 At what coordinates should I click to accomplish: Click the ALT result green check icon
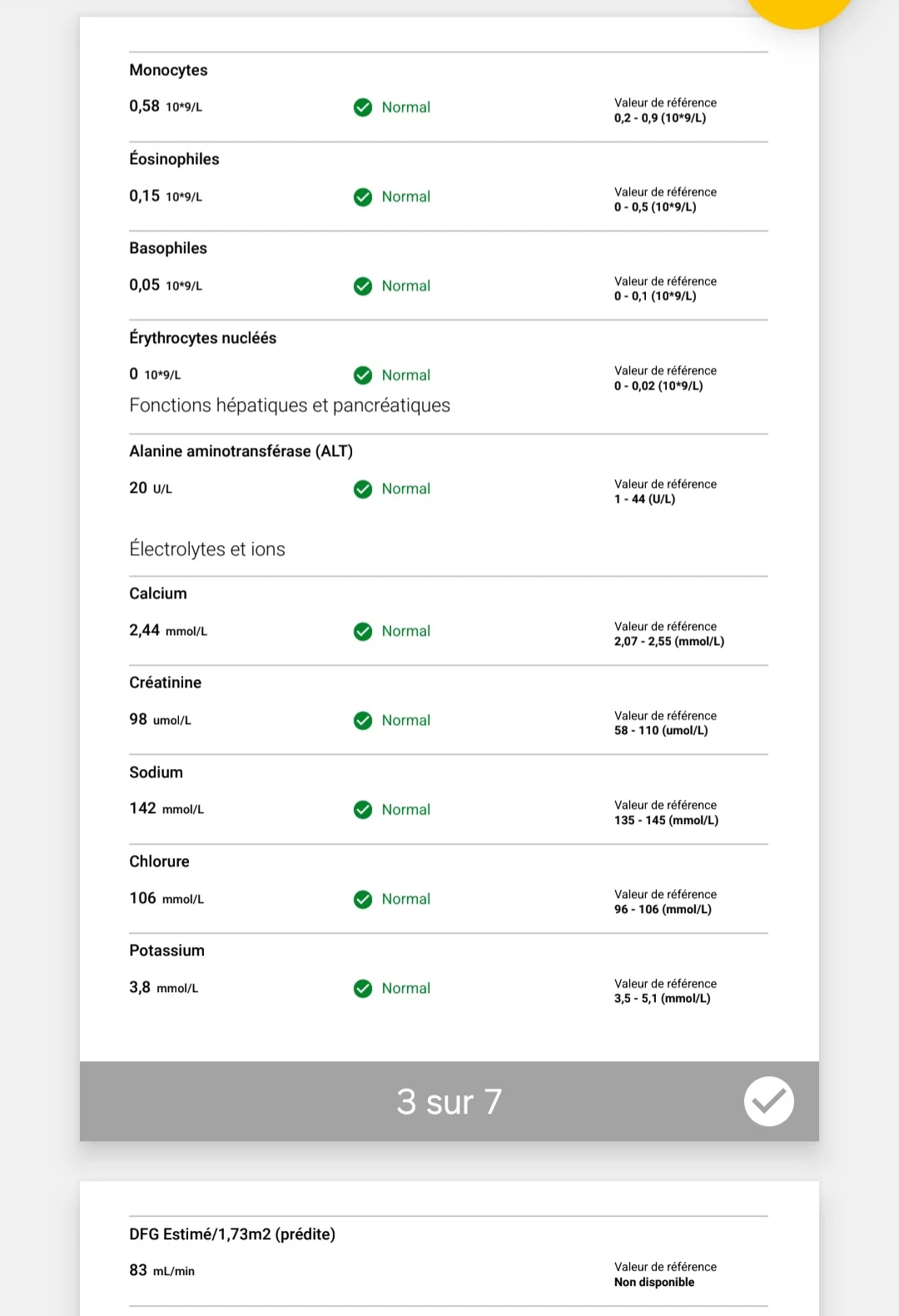coord(363,489)
